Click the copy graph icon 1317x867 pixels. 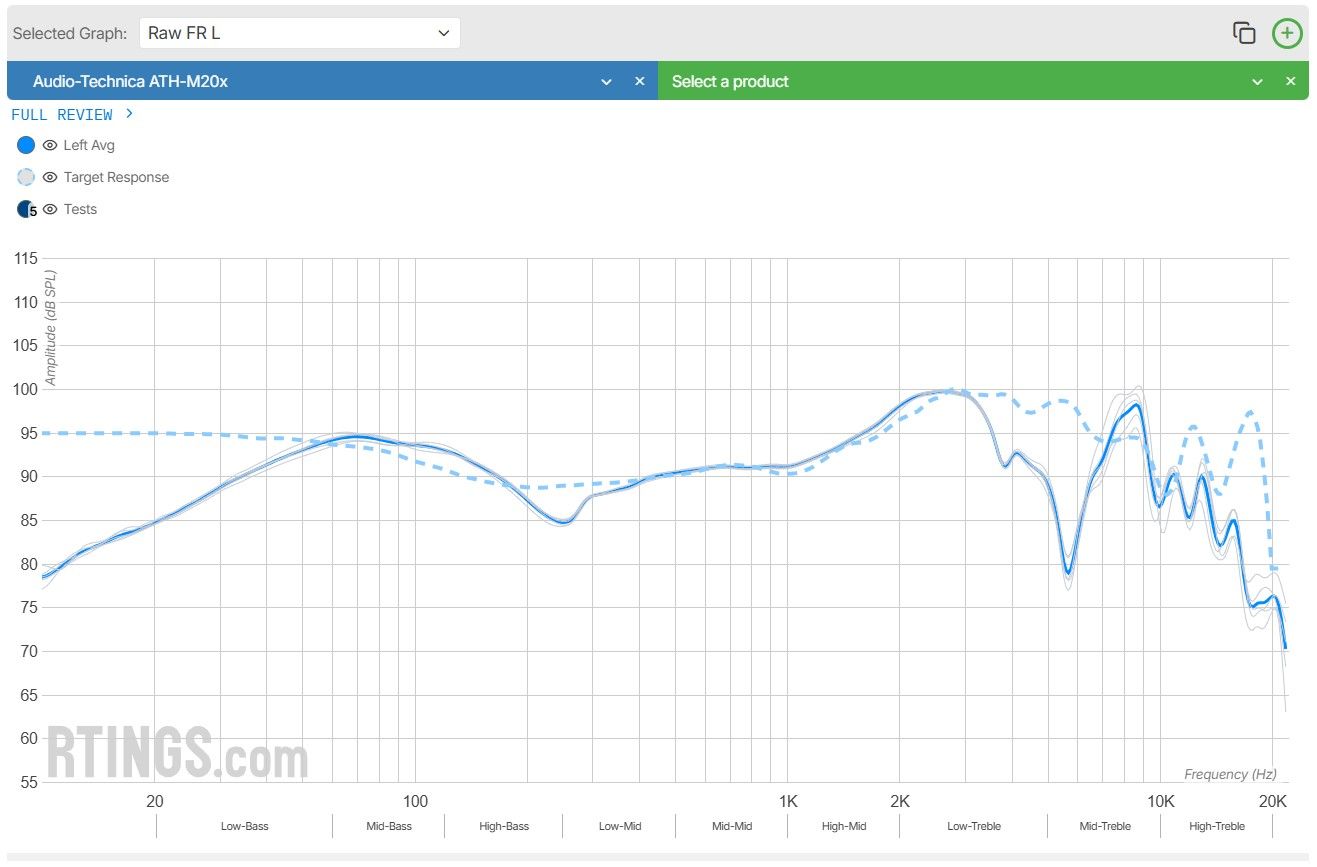click(x=1244, y=33)
